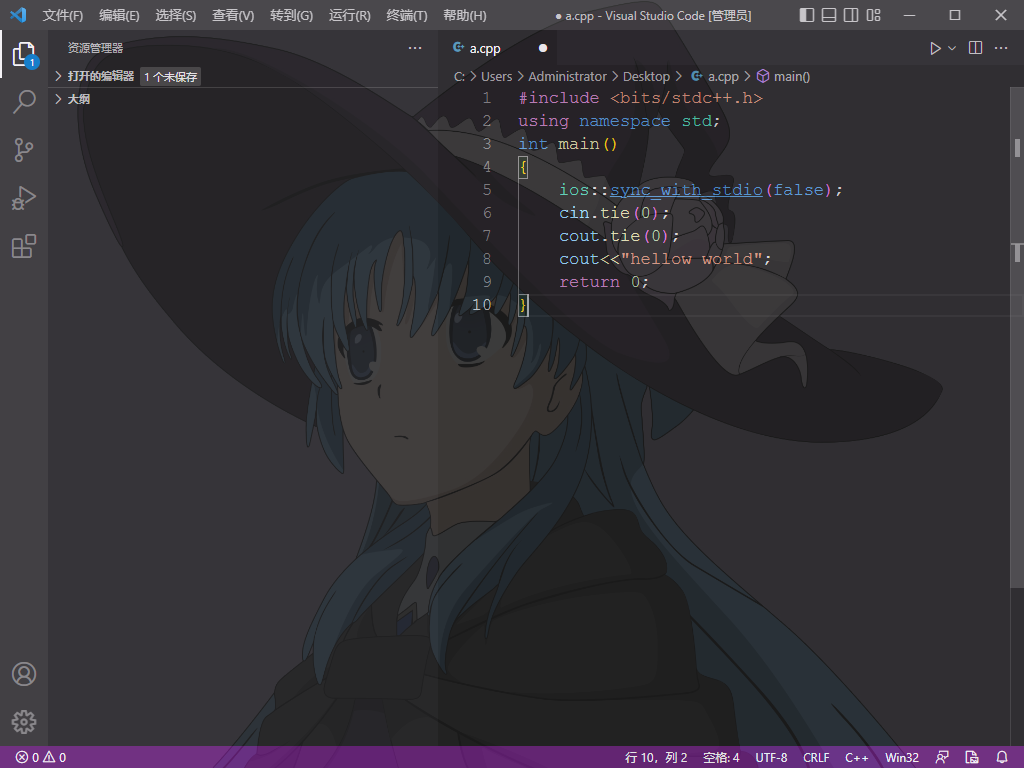The width and height of the screenshot is (1024, 768).
Task: Click the CRLF line ending indicator
Action: 816,758
